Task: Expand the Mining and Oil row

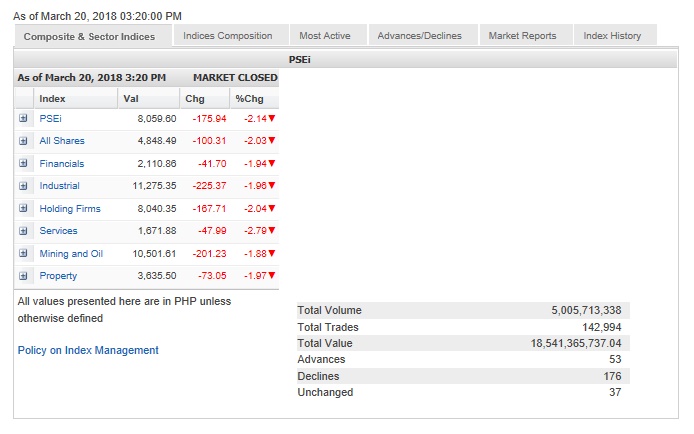Action: coord(23,253)
